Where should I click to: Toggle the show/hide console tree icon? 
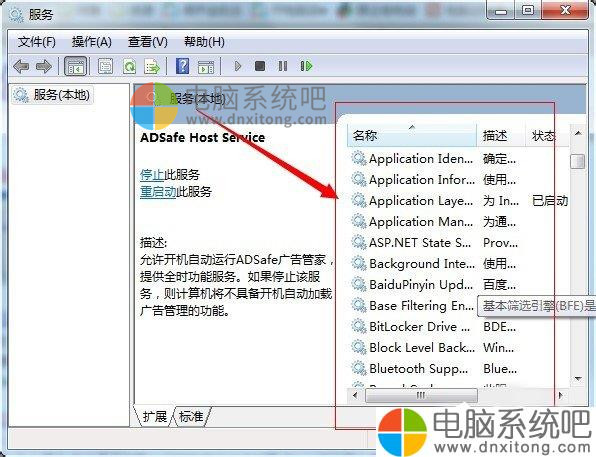point(75,67)
